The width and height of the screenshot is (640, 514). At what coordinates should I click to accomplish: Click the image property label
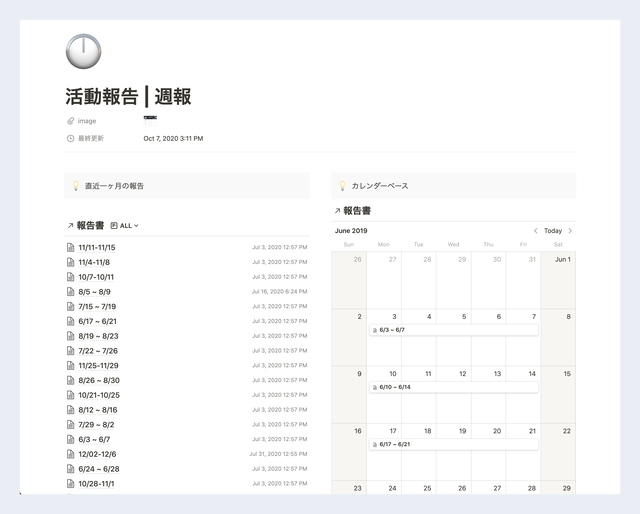(87, 121)
